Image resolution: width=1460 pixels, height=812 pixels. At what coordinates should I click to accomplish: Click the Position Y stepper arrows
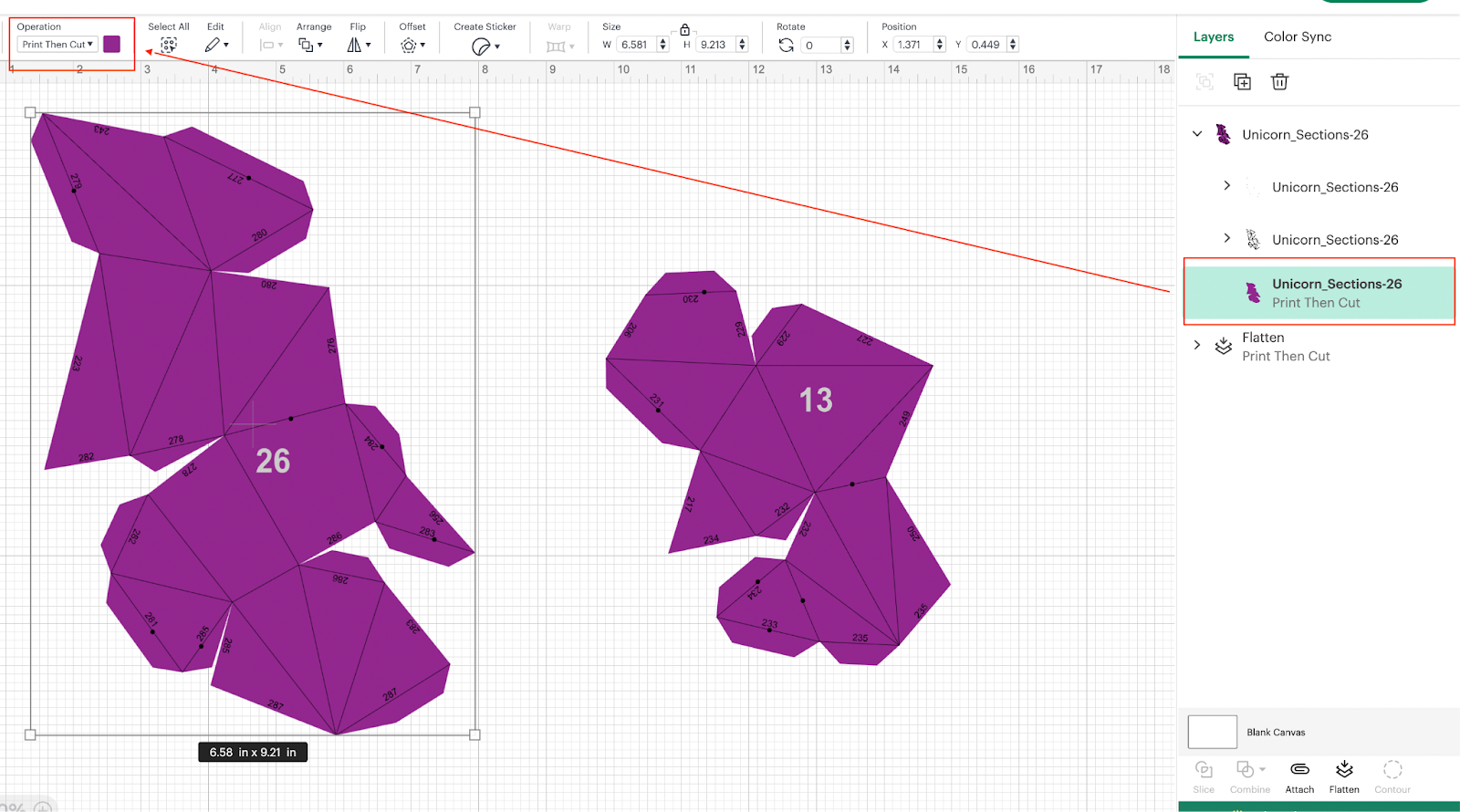tap(1013, 44)
